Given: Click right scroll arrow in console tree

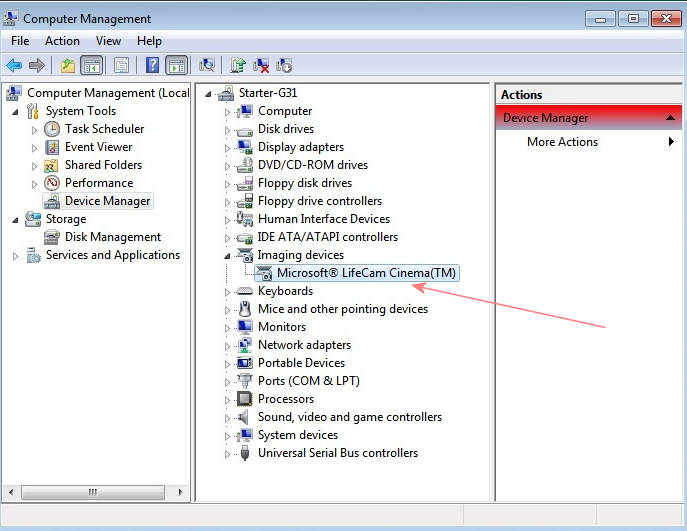Looking at the screenshot, I should point(180,492).
